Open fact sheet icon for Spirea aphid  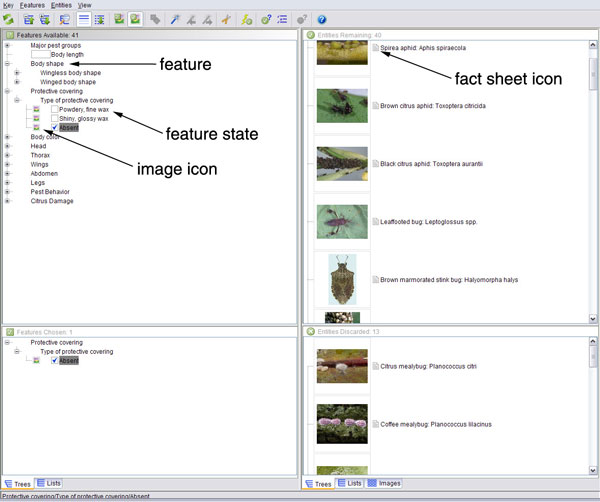click(x=376, y=47)
